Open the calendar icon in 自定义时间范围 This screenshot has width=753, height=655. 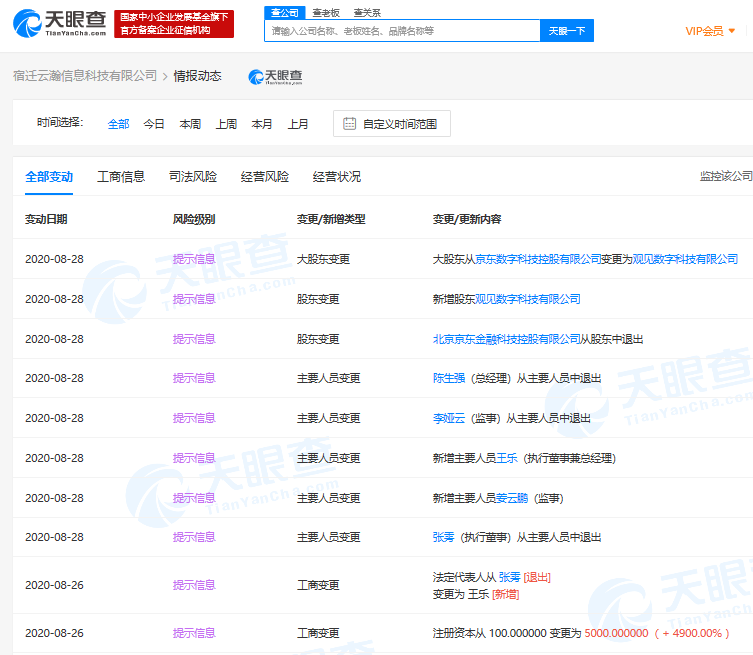point(349,124)
